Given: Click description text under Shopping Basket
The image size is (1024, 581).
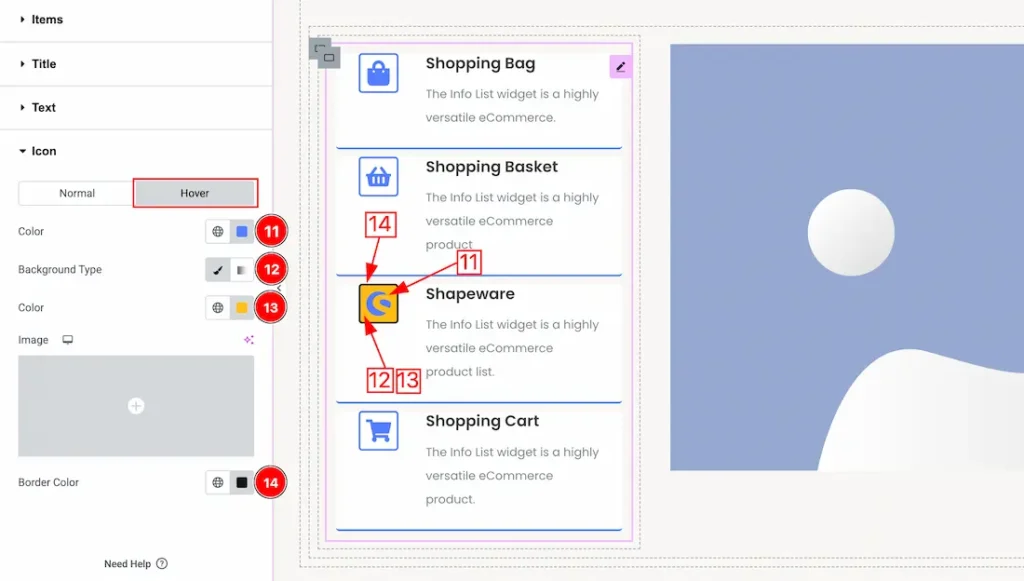Looking at the screenshot, I should tap(512, 221).
